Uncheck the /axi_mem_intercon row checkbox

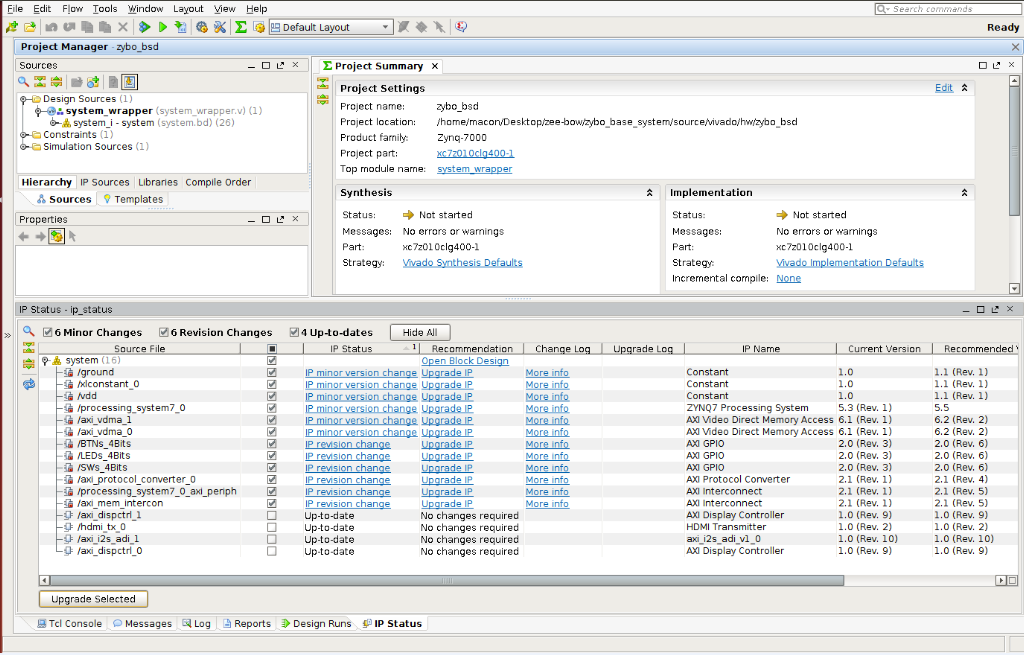(272, 503)
